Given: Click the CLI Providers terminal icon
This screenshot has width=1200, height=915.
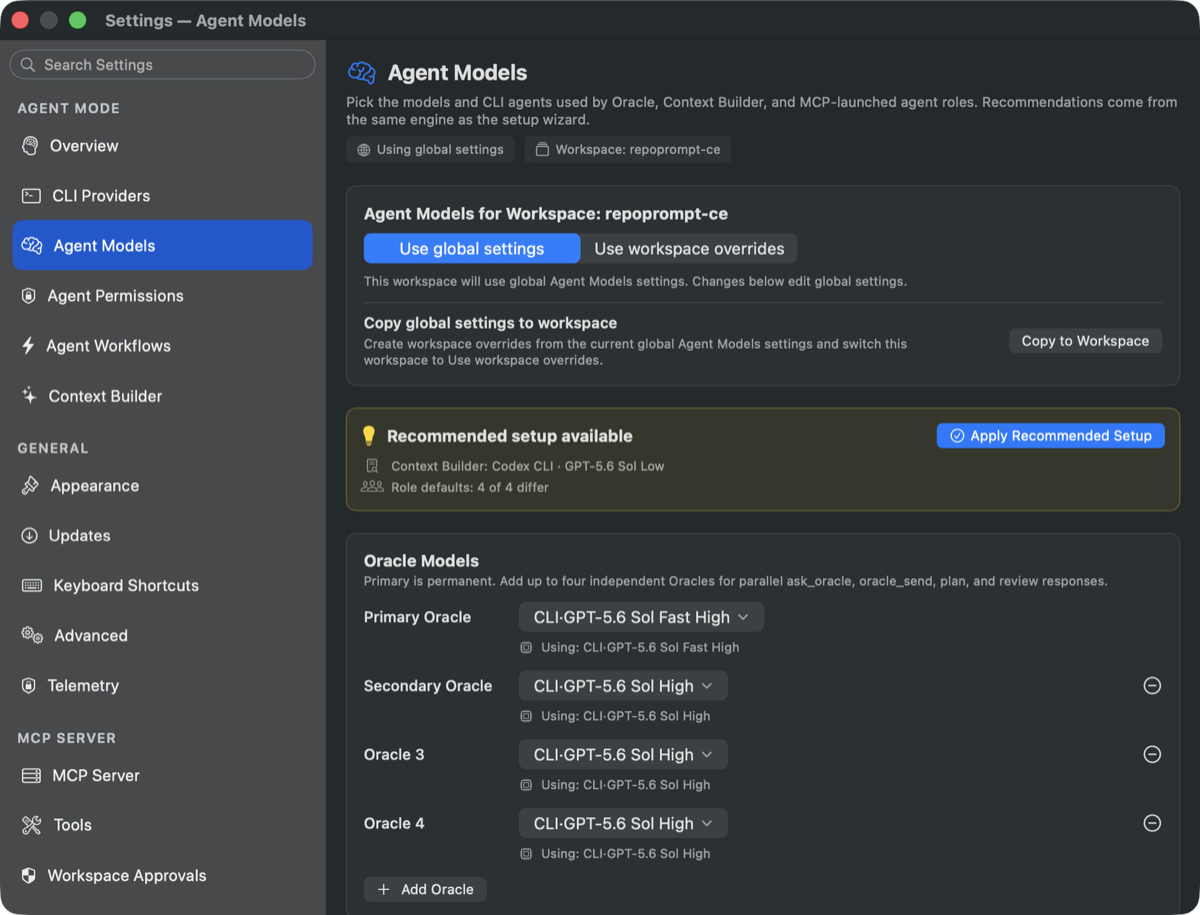Looking at the screenshot, I should pyautogui.click(x=31, y=196).
